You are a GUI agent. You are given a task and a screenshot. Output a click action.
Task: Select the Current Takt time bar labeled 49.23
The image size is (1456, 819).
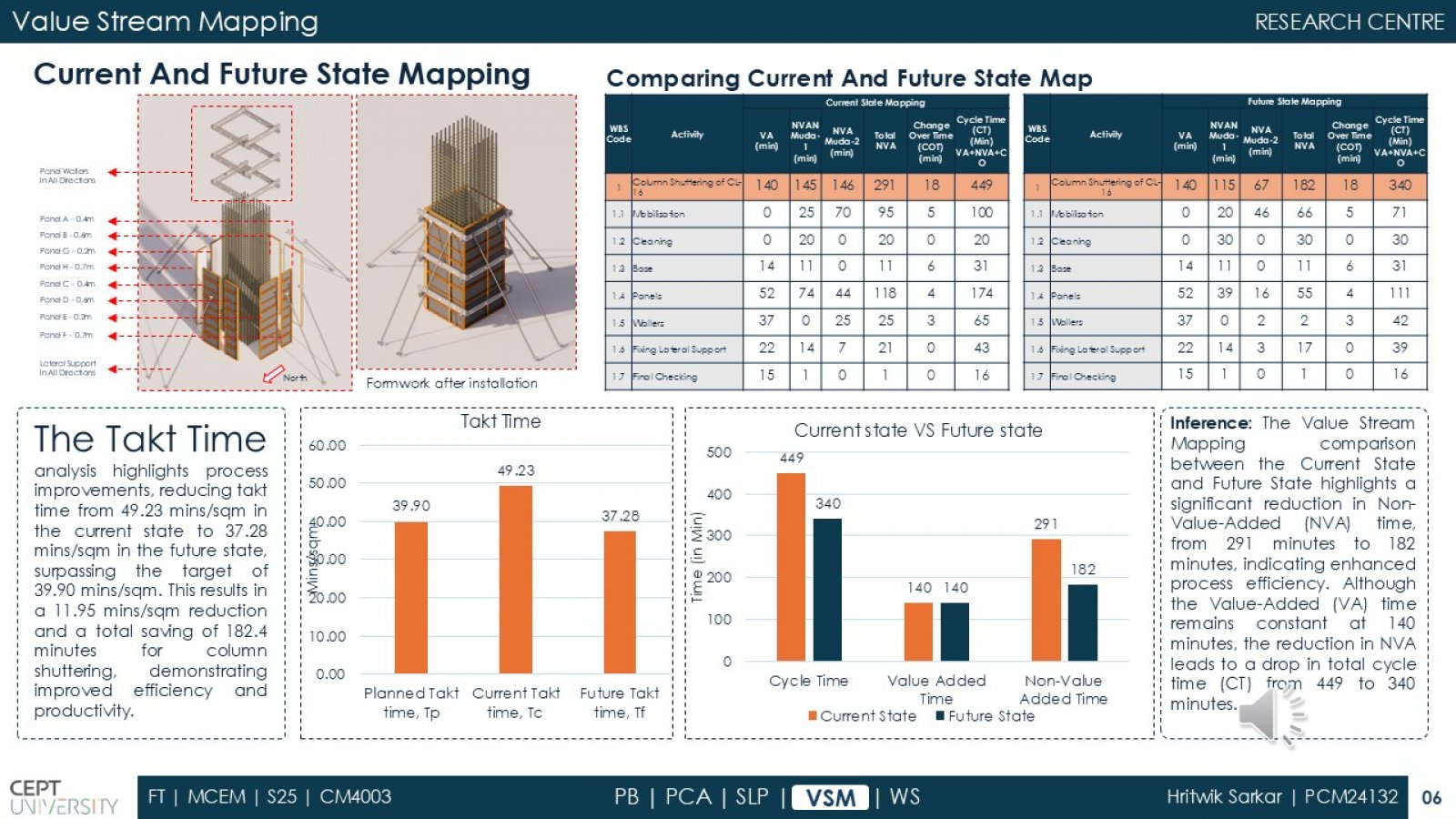[x=516, y=580]
